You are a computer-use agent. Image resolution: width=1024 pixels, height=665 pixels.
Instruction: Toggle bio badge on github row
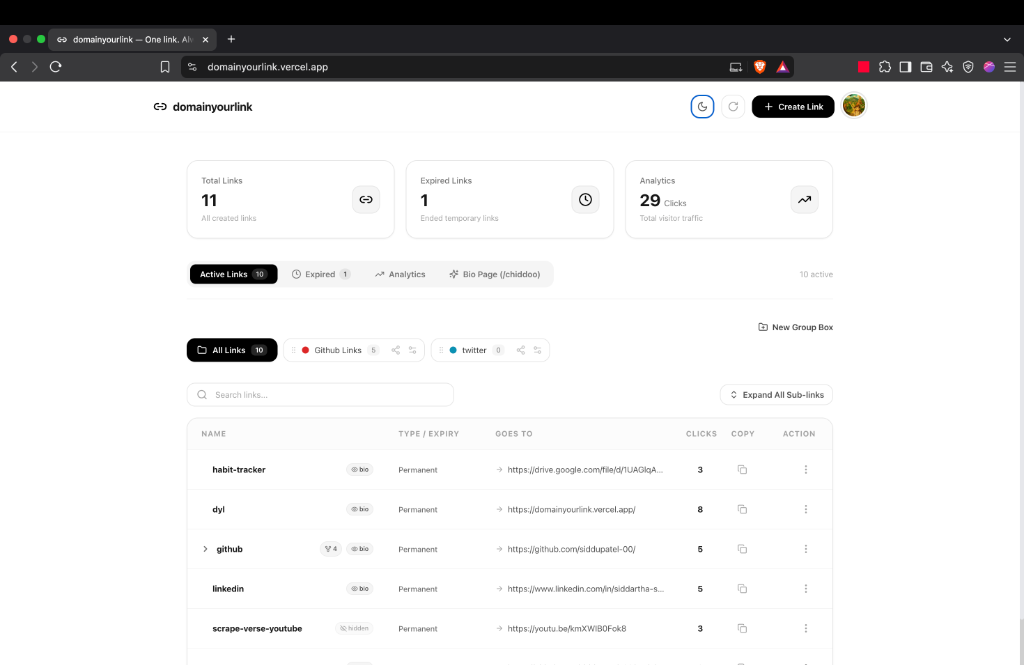360,549
